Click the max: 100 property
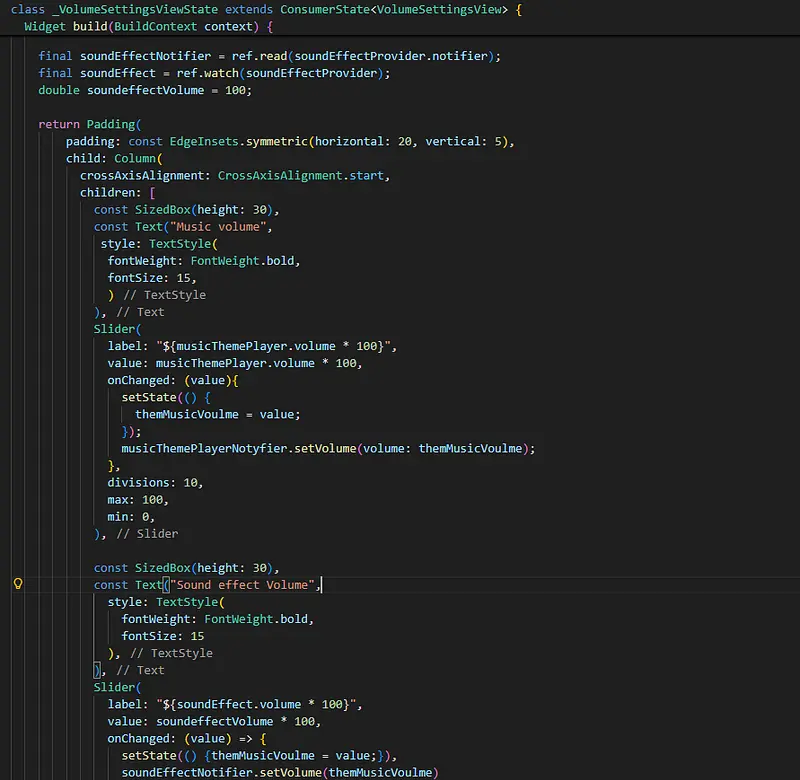The height and width of the screenshot is (780, 800). [138, 499]
